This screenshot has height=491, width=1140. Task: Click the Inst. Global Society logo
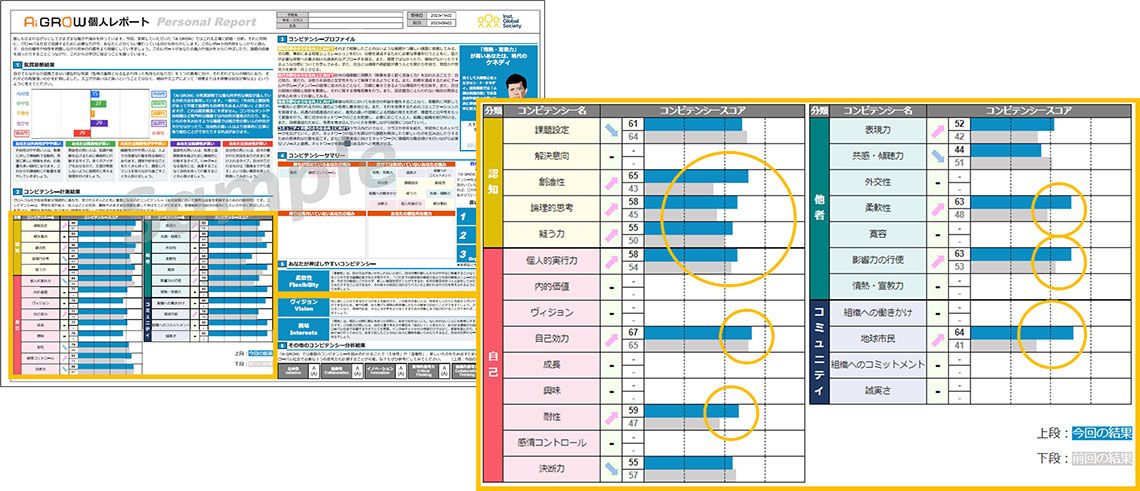[x=501, y=20]
